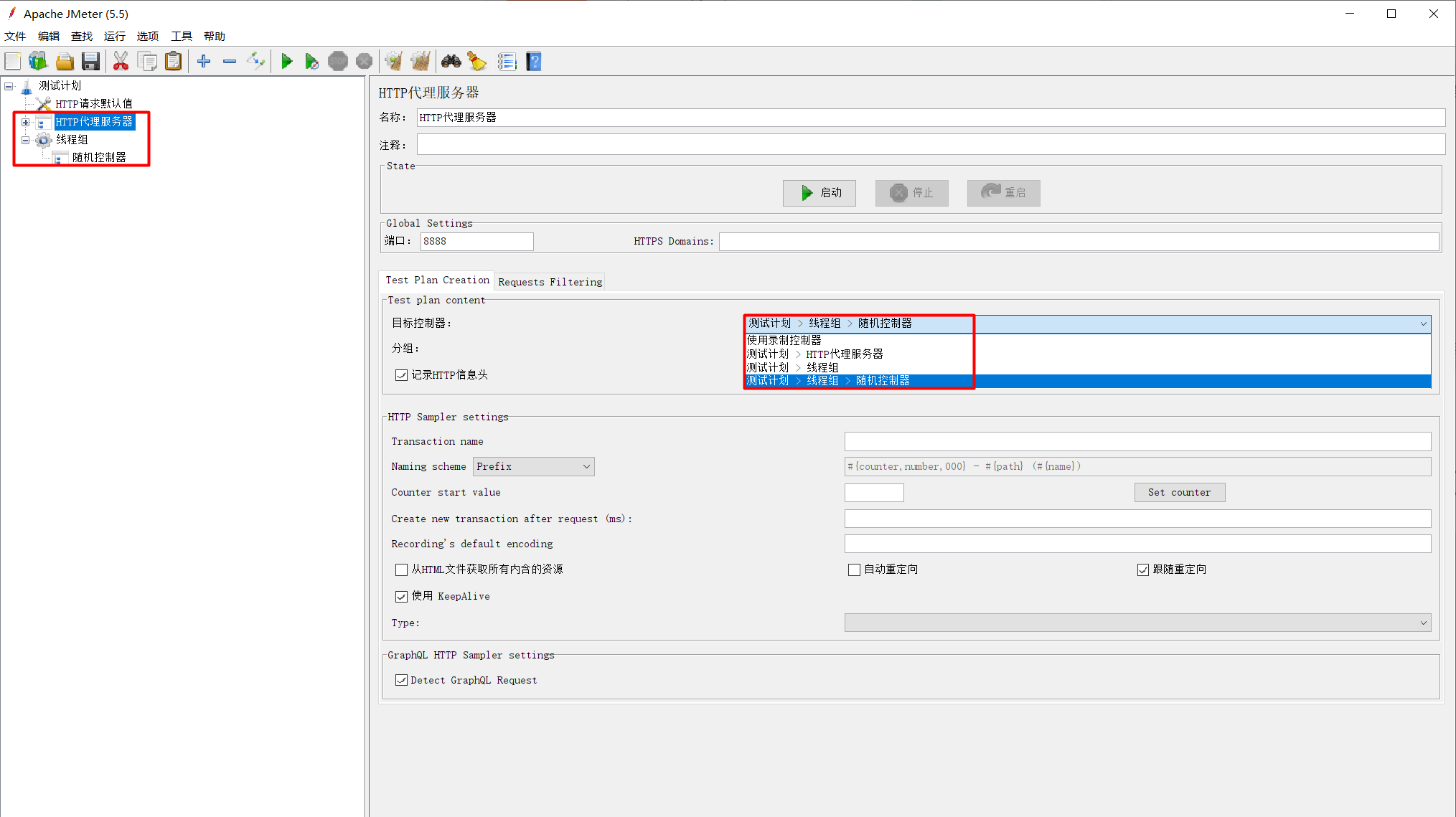Click Start no pauses icon
This screenshot has height=817, width=1456.
[x=311, y=62]
